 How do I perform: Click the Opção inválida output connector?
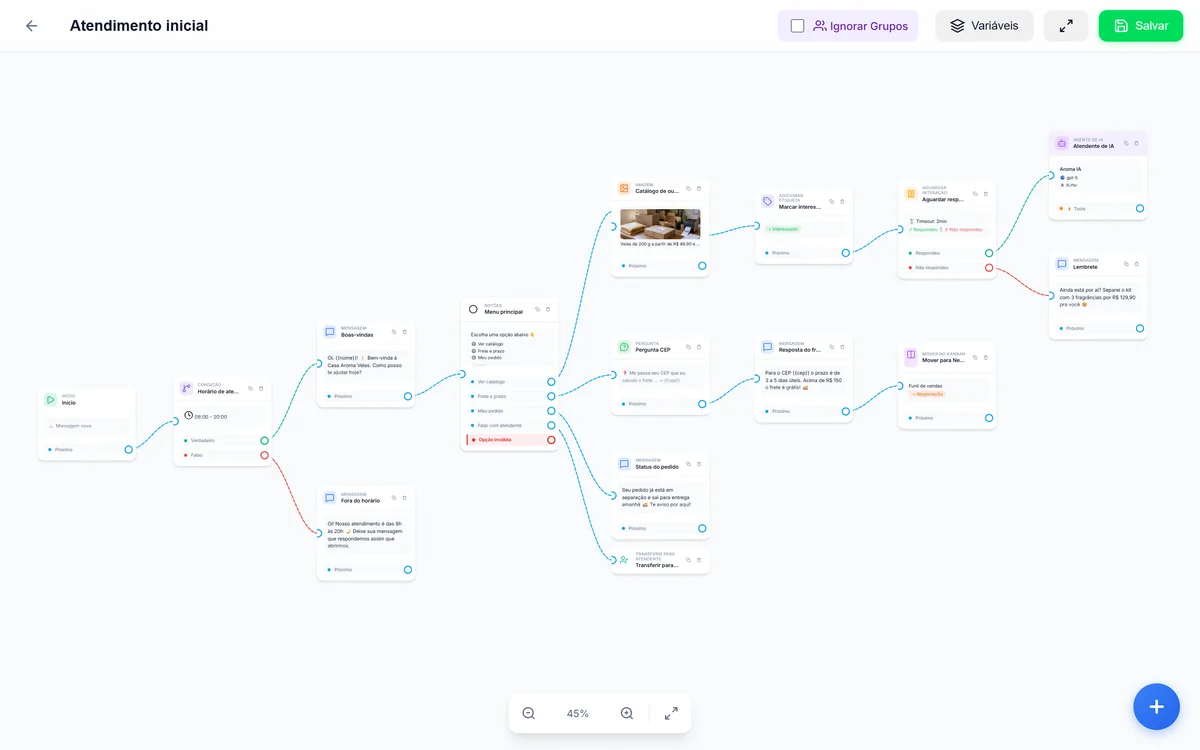[x=551, y=440]
